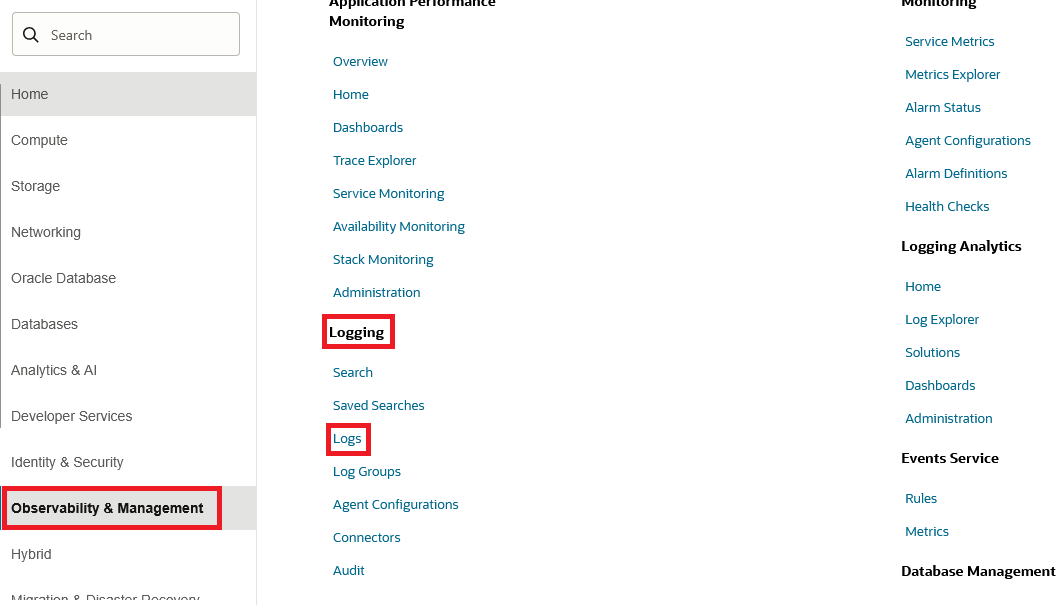Open Identity & Security category

[x=67, y=462]
